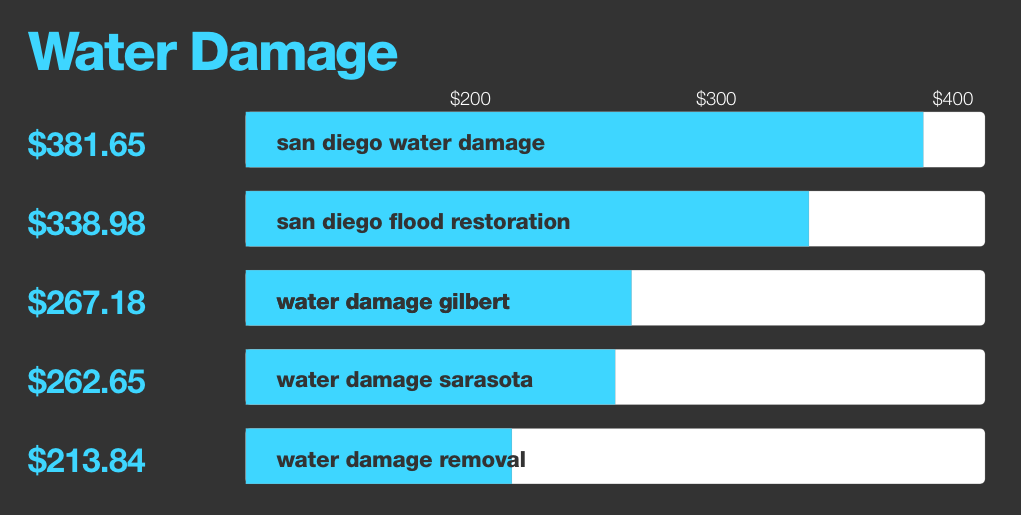Click the Water Damage title heading

213,51
